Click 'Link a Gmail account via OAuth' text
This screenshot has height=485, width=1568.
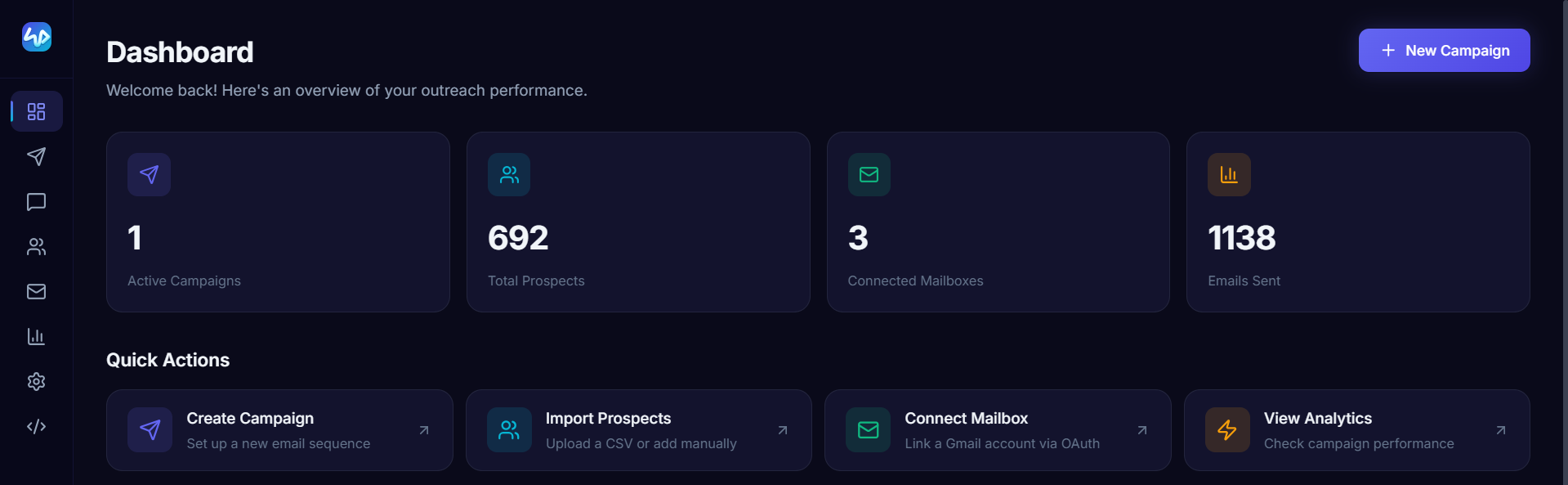(1002, 443)
